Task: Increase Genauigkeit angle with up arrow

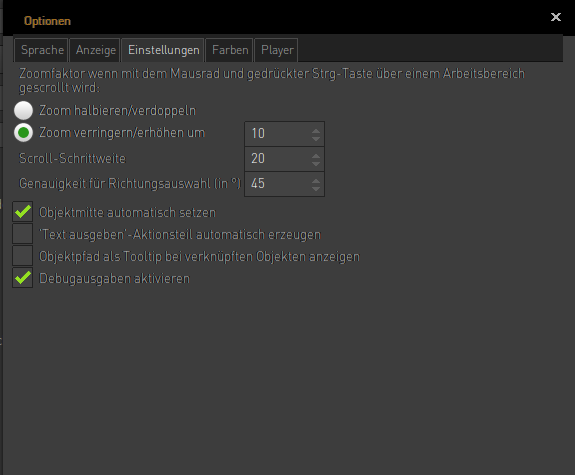Action: [x=316, y=180]
